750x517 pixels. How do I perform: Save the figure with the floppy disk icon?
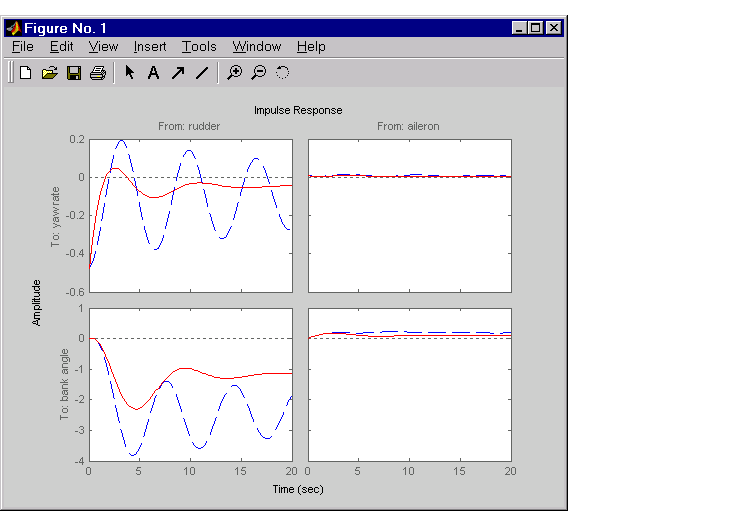tap(73, 72)
